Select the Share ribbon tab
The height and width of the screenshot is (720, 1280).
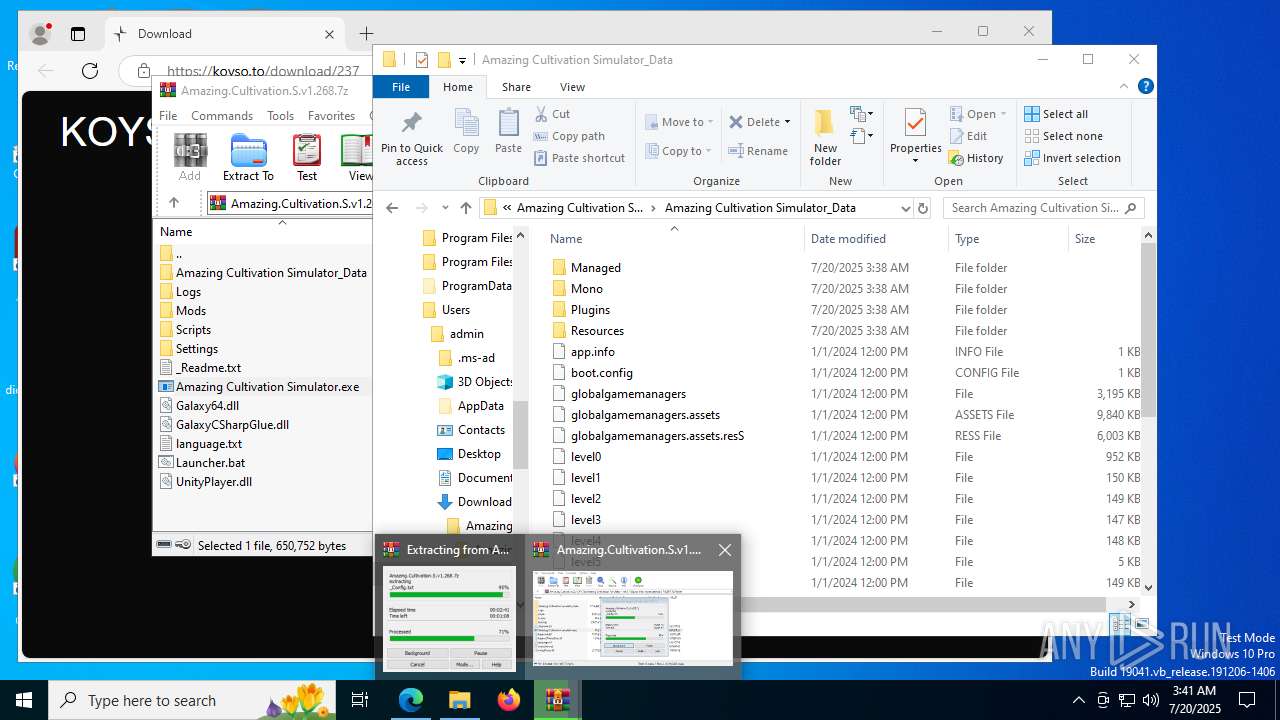pos(516,87)
